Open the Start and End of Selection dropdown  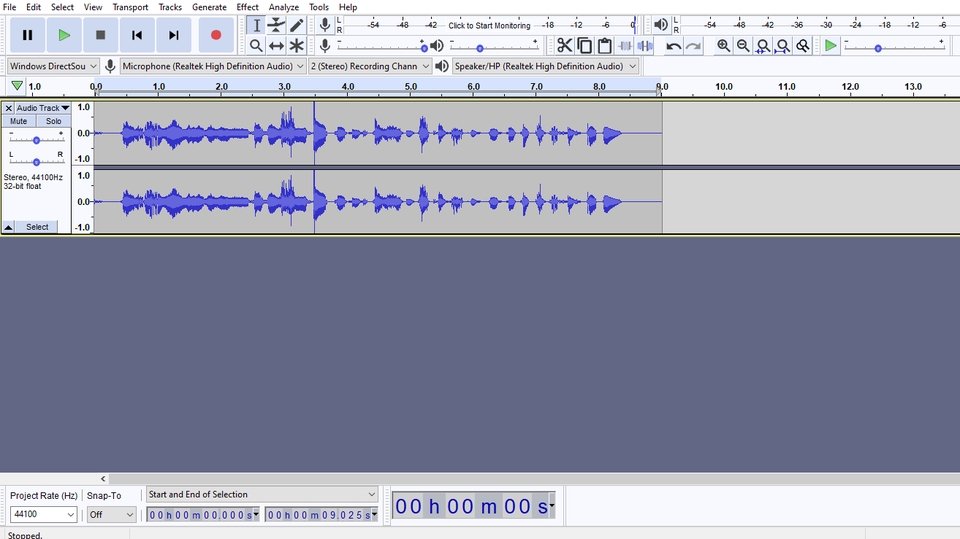[262, 494]
